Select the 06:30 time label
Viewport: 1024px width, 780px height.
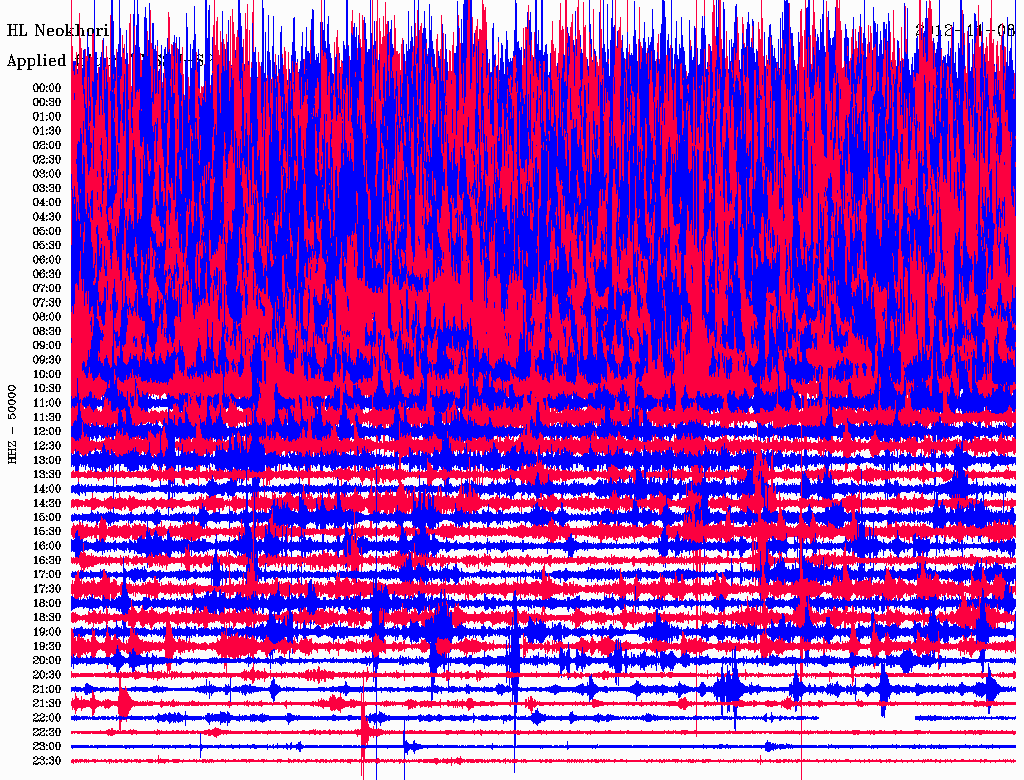pos(47,274)
